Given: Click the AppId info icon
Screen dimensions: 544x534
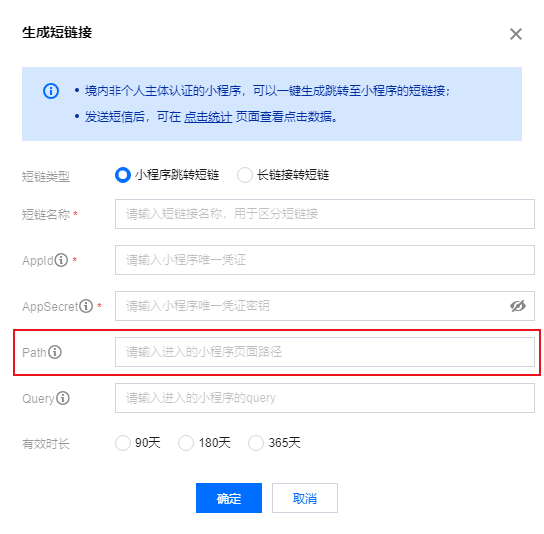Looking at the screenshot, I should pyautogui.click(x=61, y=260).
